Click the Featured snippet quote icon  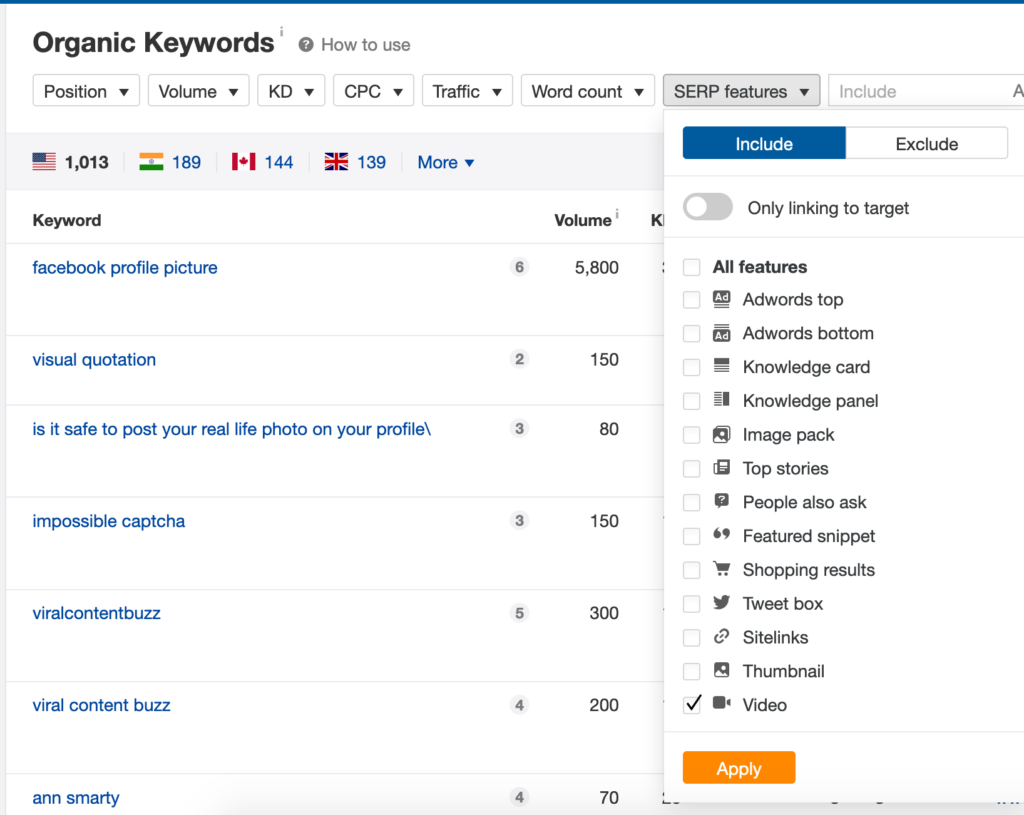click(x=722, y=536)
